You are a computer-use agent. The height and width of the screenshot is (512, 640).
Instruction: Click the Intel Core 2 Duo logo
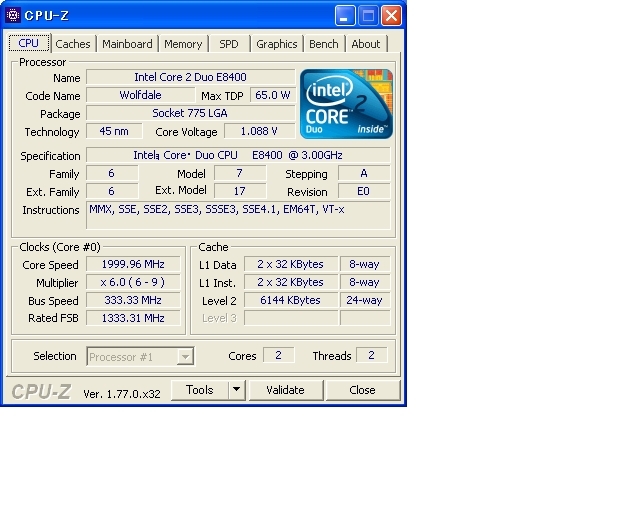pos(347,103)
